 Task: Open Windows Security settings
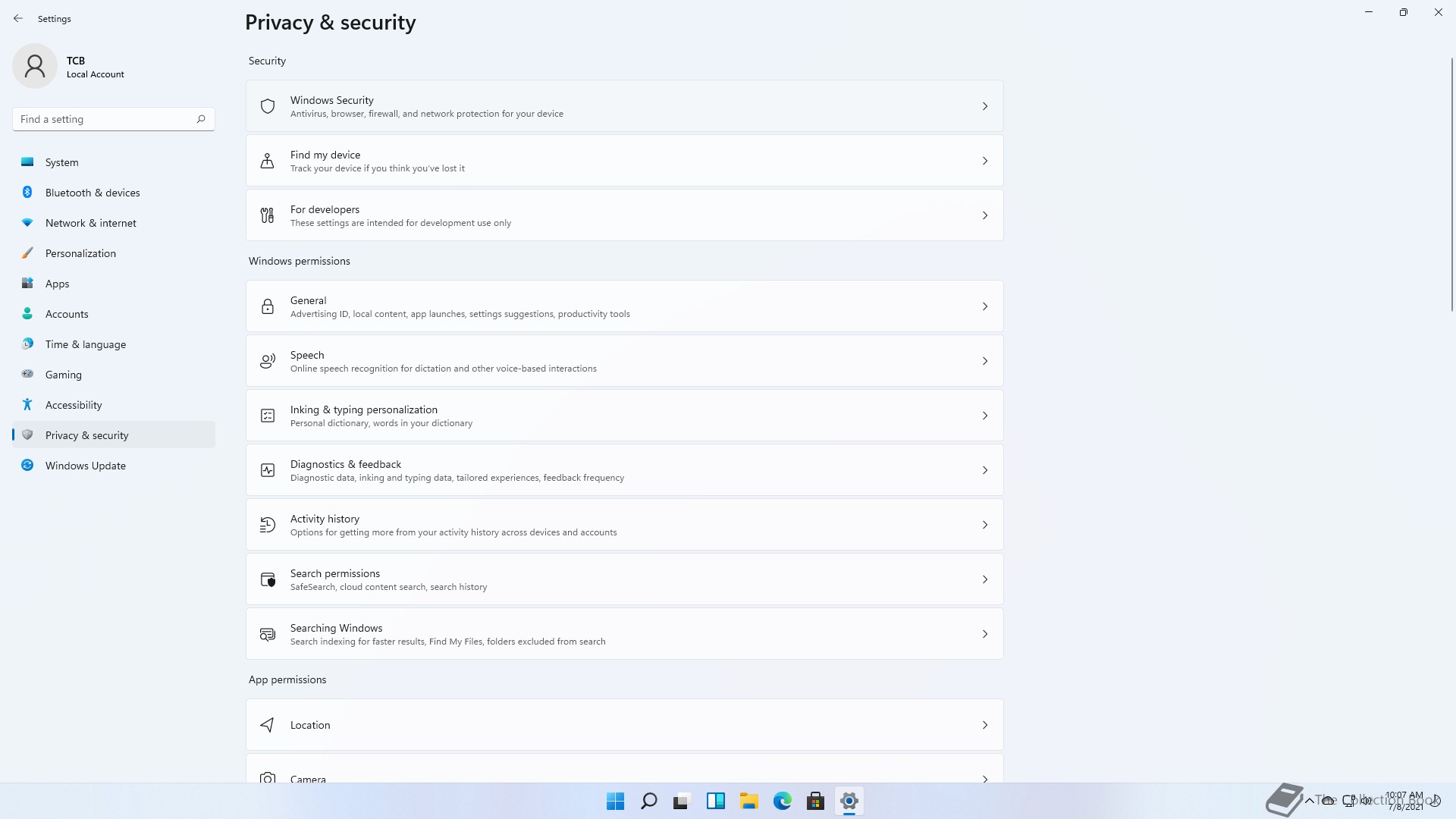pos(625,106)
